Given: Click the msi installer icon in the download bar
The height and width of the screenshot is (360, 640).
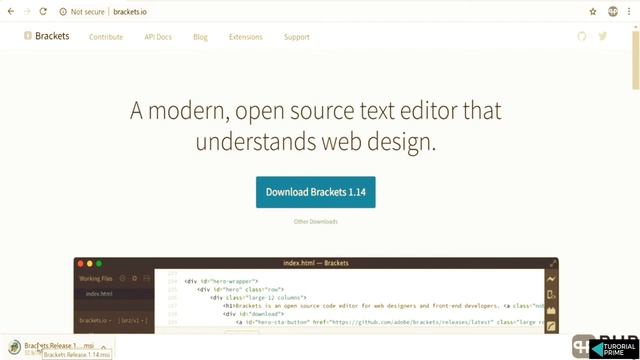Looking at the screenshot, I should 14,347.
